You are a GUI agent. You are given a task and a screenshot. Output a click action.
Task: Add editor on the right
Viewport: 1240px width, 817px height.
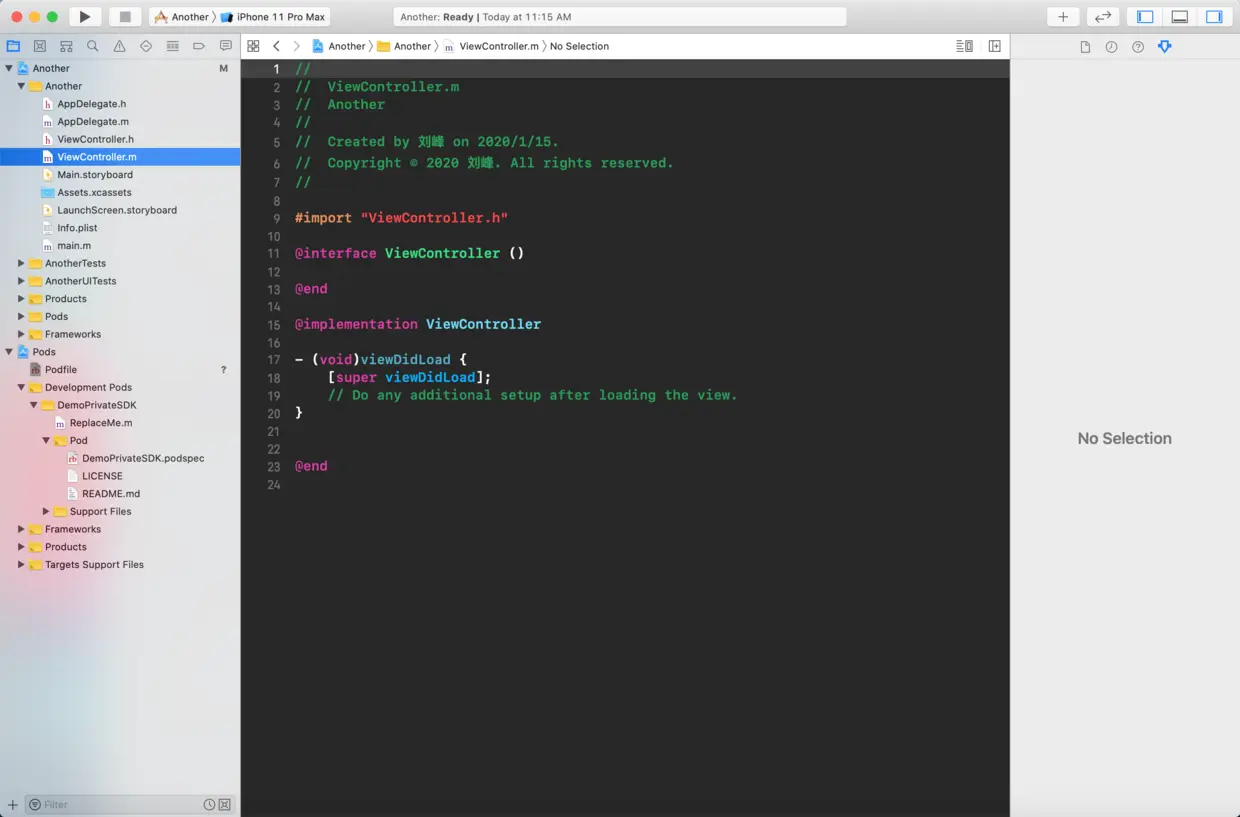tap(995, 46)
